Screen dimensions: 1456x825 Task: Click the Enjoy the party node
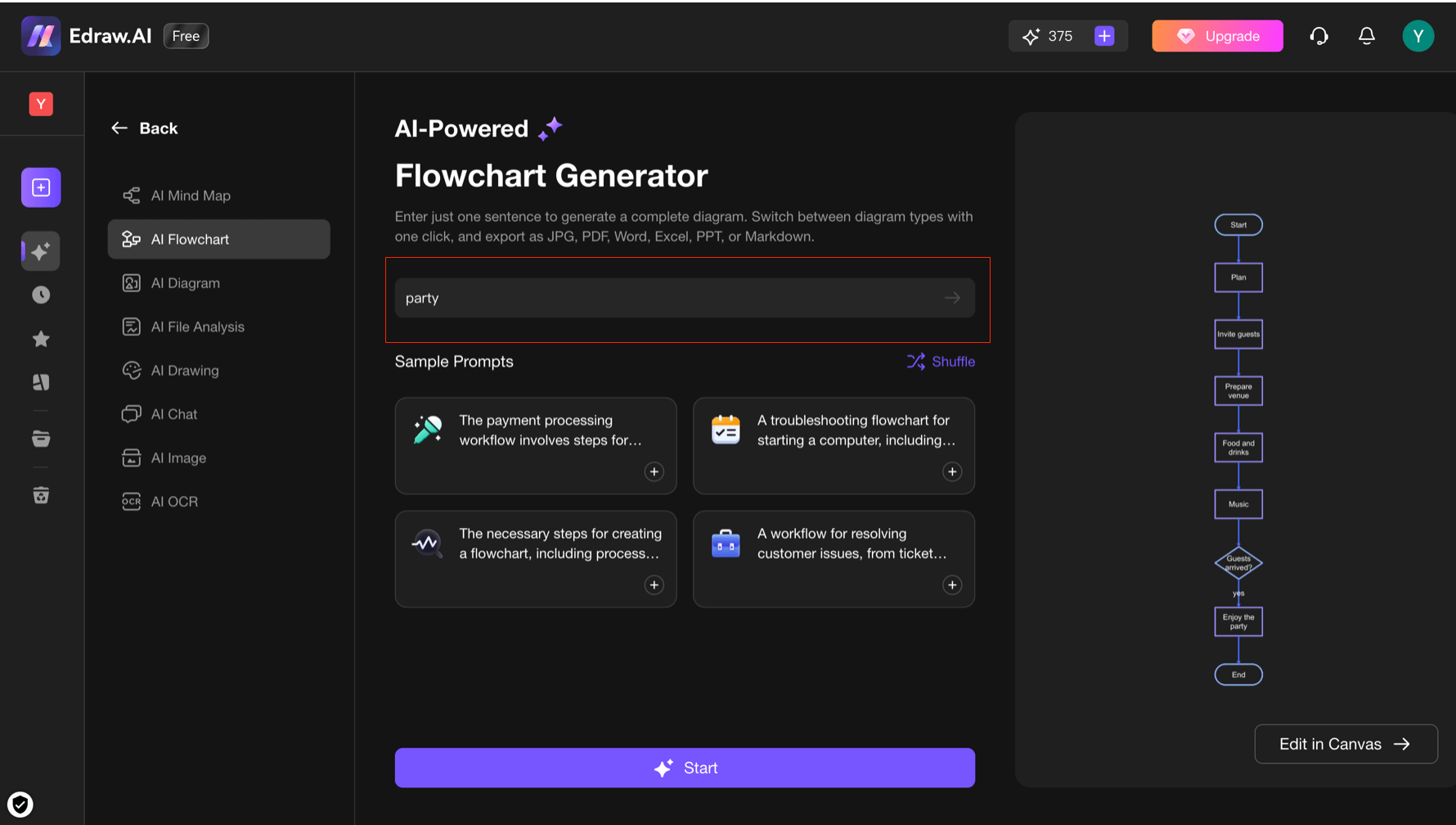1238,622
